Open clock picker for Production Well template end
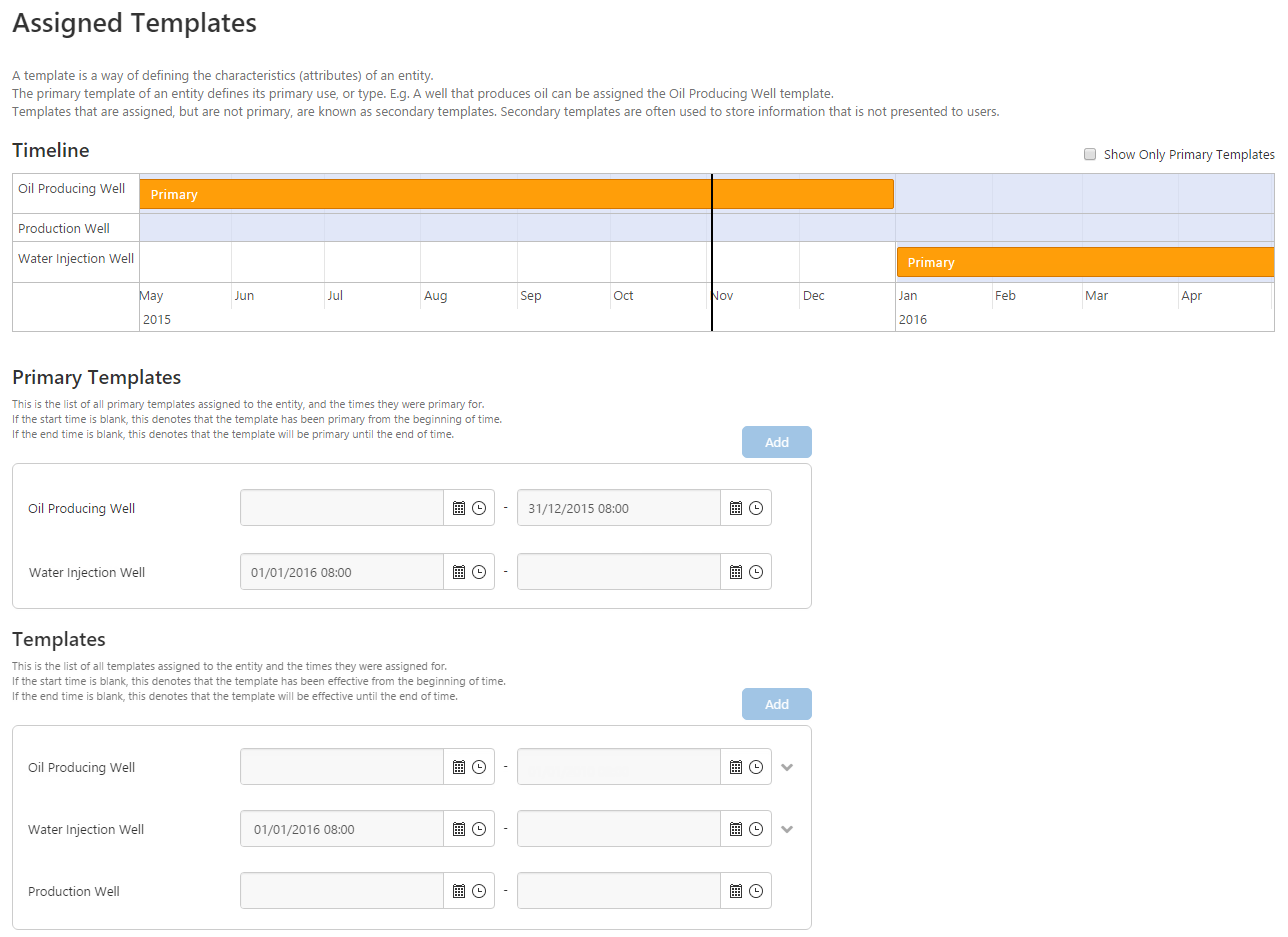Viewport: 1288px width, 937px height. click(756, 891)
